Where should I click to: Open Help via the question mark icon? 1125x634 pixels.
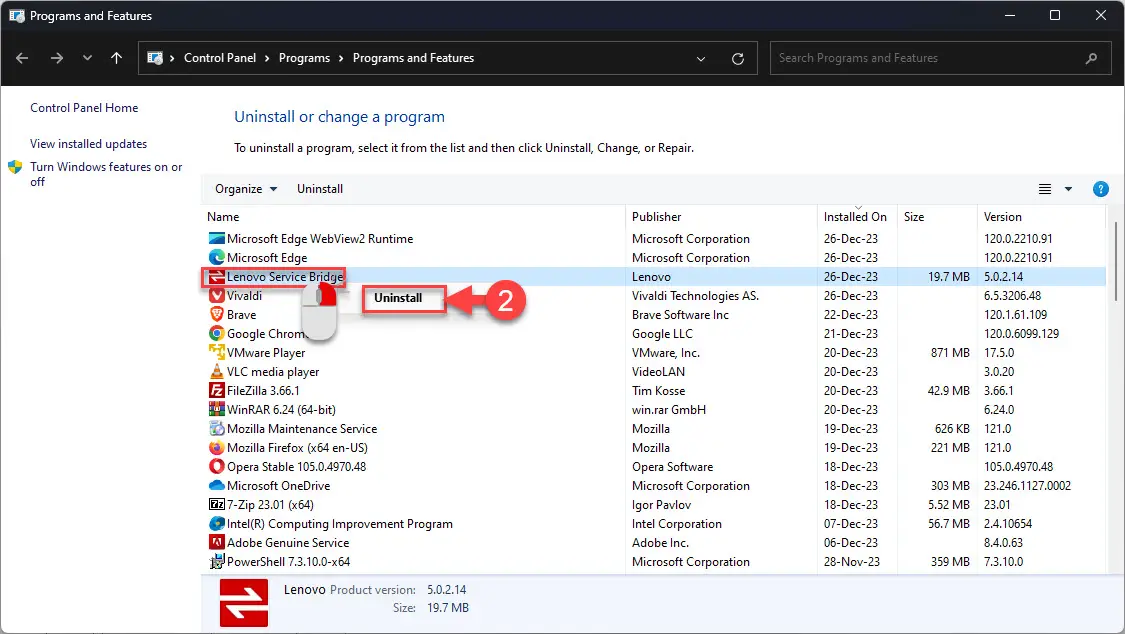tap(1101, 189)
